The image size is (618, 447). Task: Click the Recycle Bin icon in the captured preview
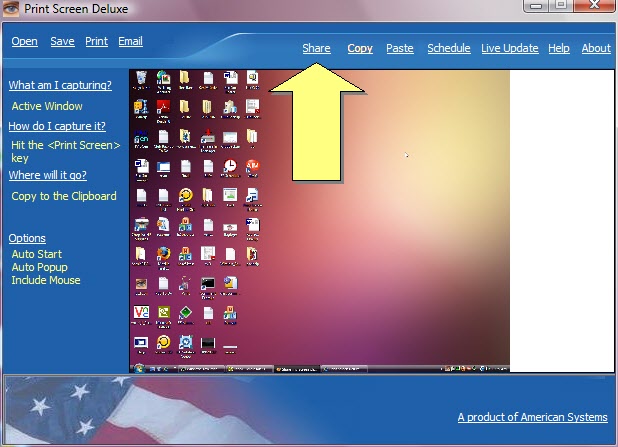(x=141, y=77)
